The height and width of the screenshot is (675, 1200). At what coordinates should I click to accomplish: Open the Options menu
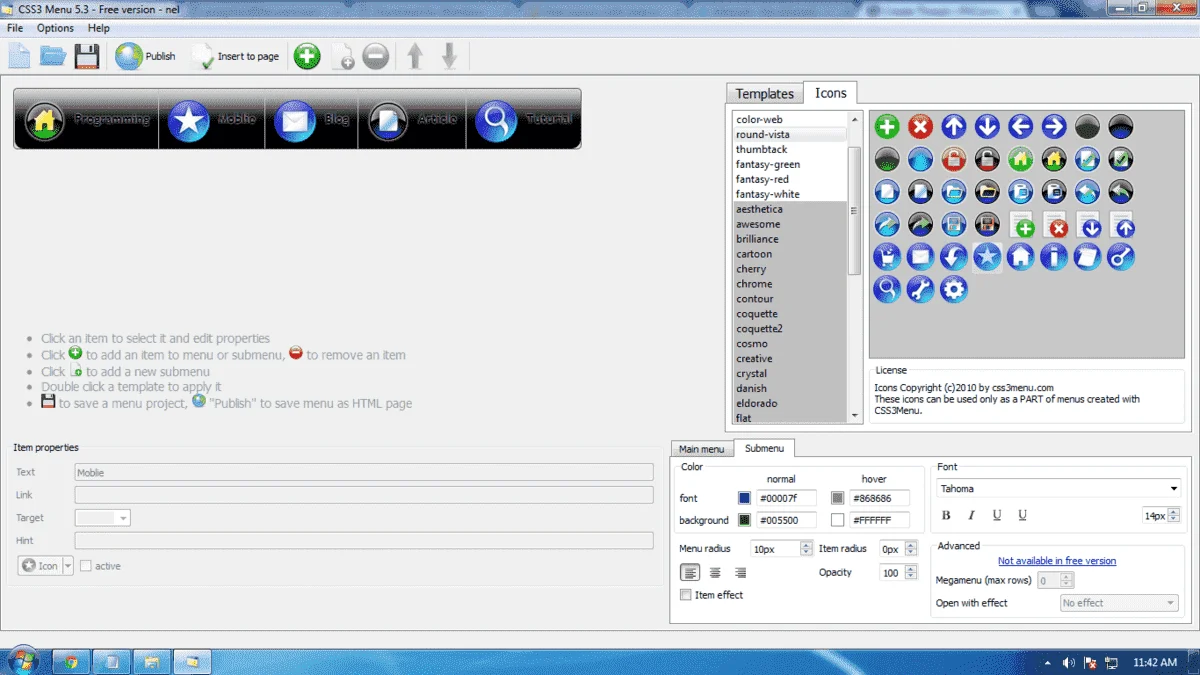(56, 28)
